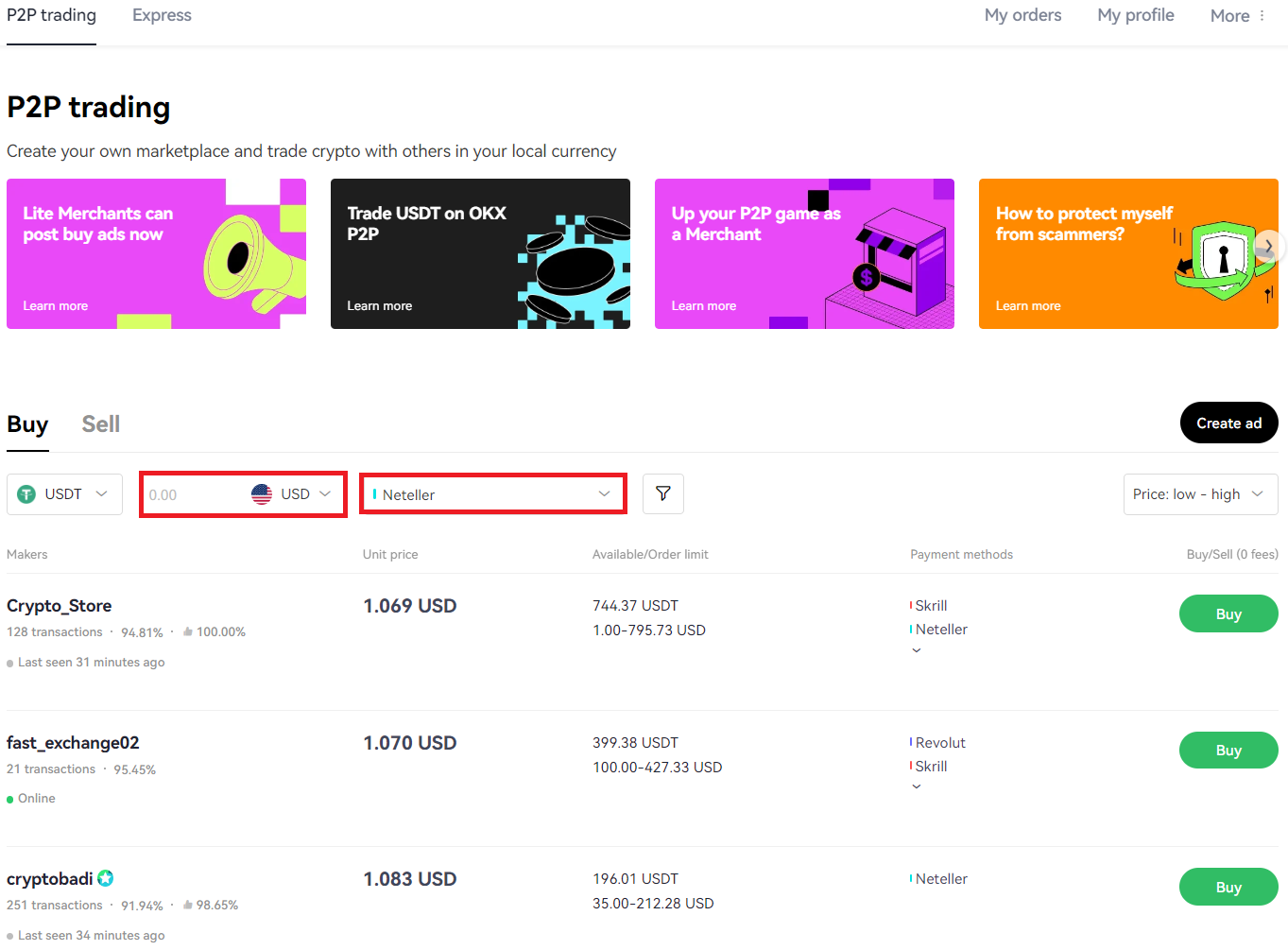Click the 399.38 USDT available amount
This screenshot has width=1288, height=950.
635,743
